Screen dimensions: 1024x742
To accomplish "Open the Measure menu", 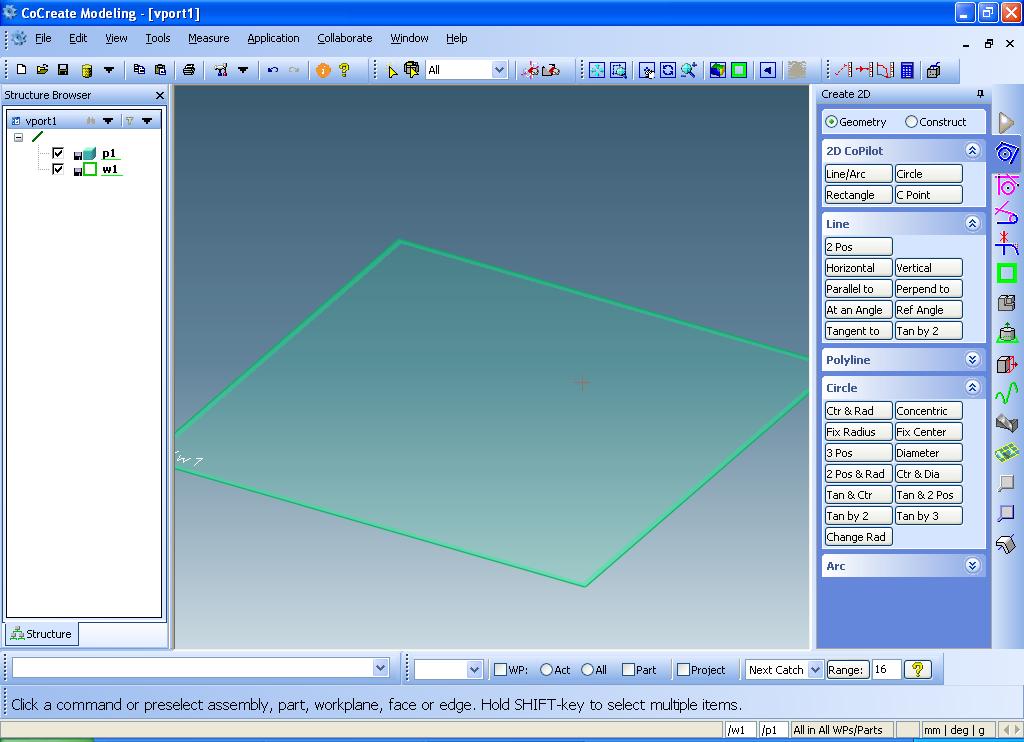I will click(208, 38).
